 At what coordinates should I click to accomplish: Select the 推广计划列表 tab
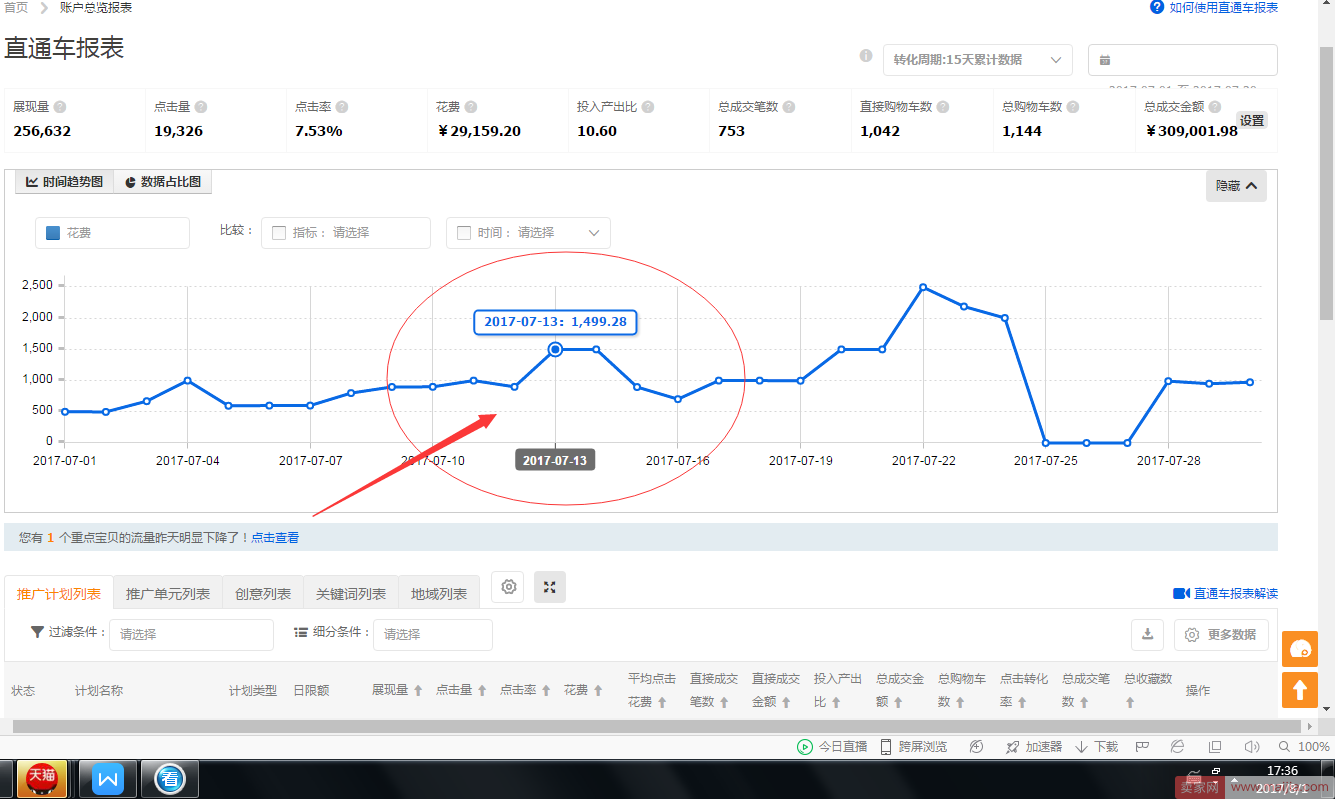click(59, 594)
